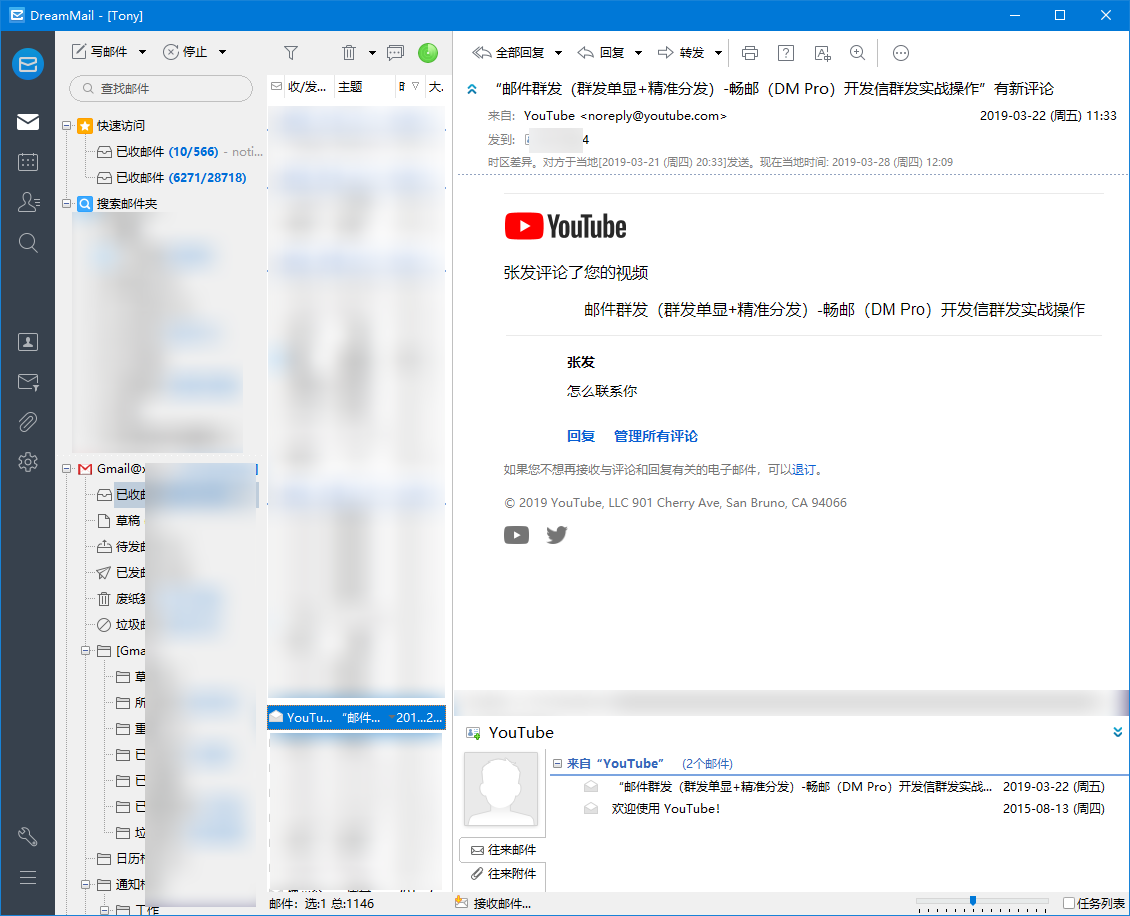Collapse the YouTube contact panel chevron
This screenshot has width=1130, height=916.
[x=1118, y=732]
